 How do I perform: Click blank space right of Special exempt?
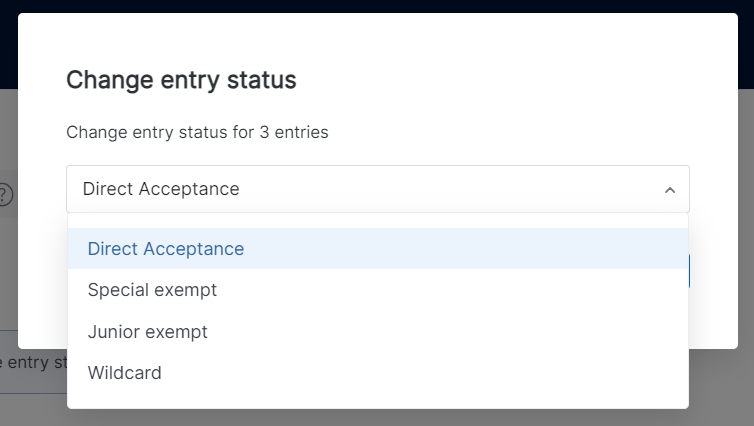point(452,290)
